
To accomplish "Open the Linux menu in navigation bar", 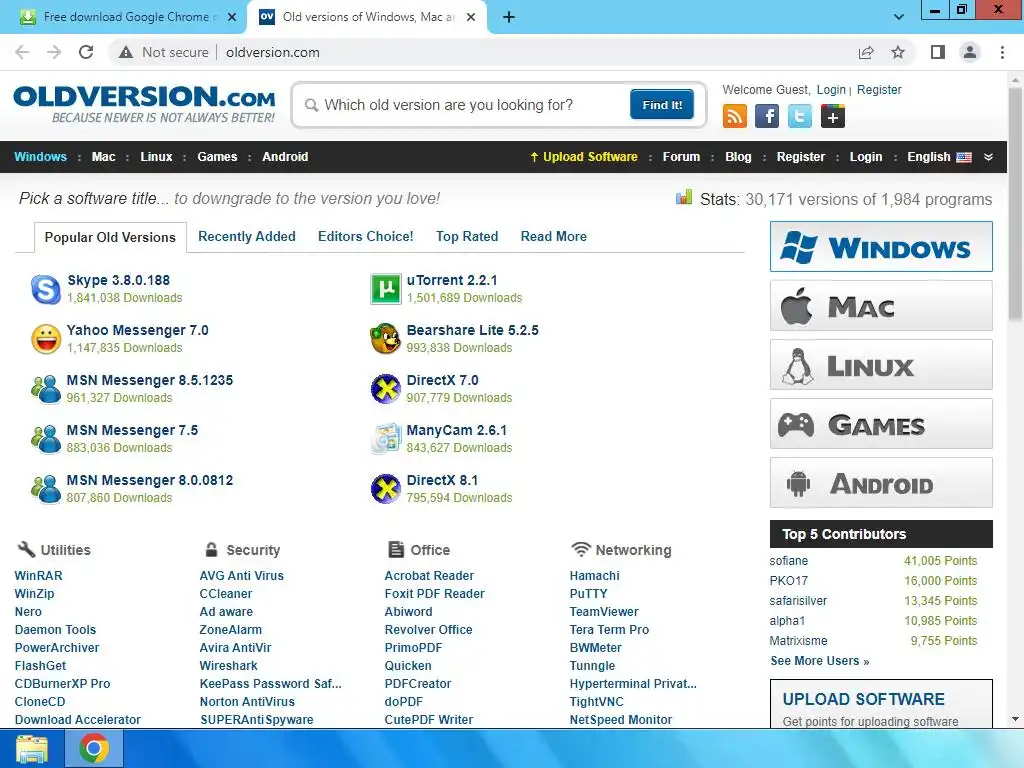I will point(156,157).
